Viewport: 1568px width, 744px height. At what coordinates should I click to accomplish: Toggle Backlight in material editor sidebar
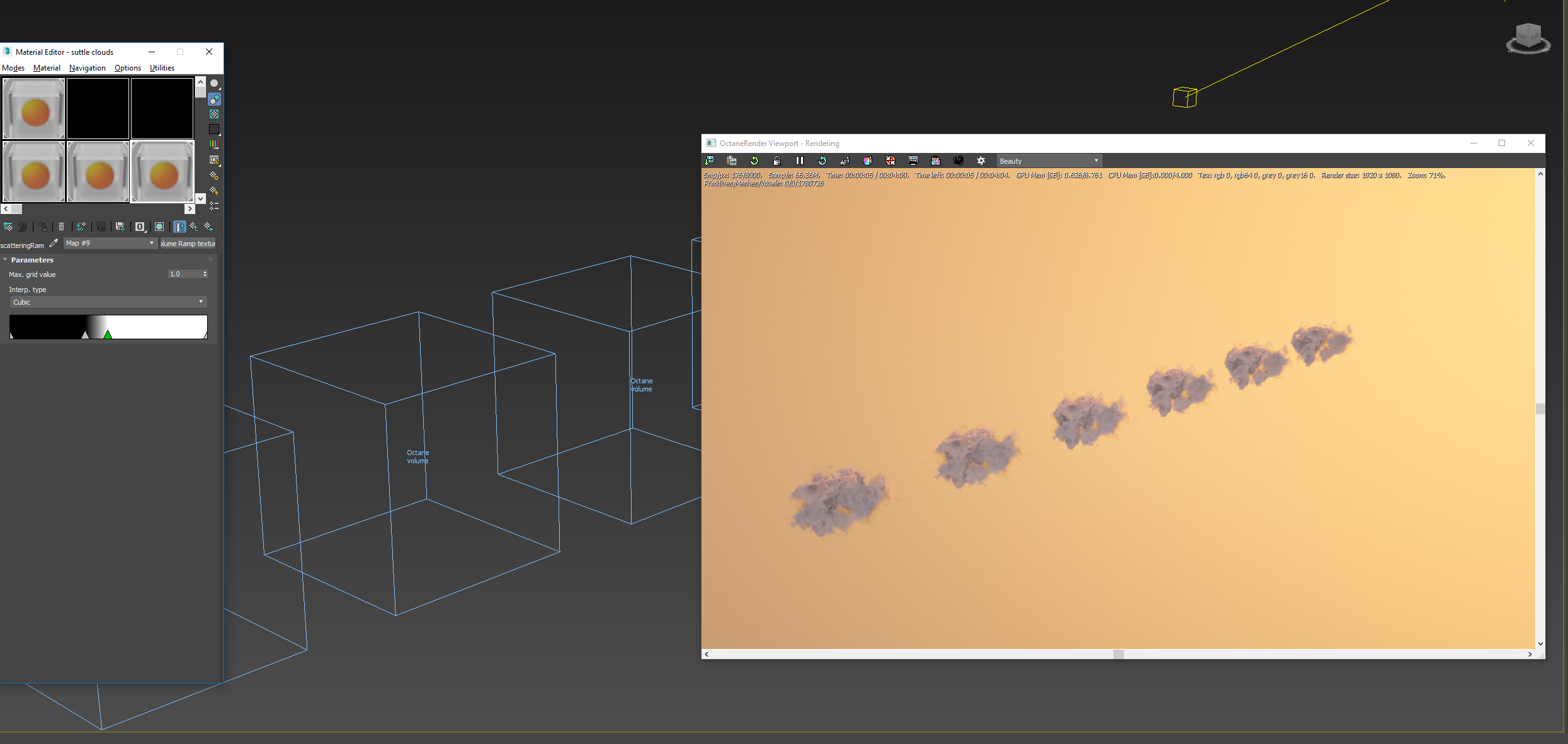click(x=214, y=99)
